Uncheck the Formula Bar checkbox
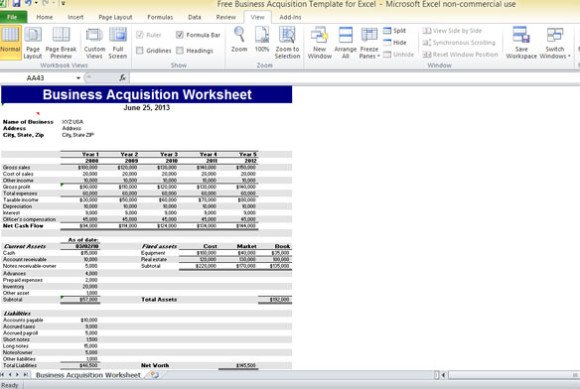Image resolution: width=580 pixels, height=389 pixels. pyautogui.click(x=180, y=35)
